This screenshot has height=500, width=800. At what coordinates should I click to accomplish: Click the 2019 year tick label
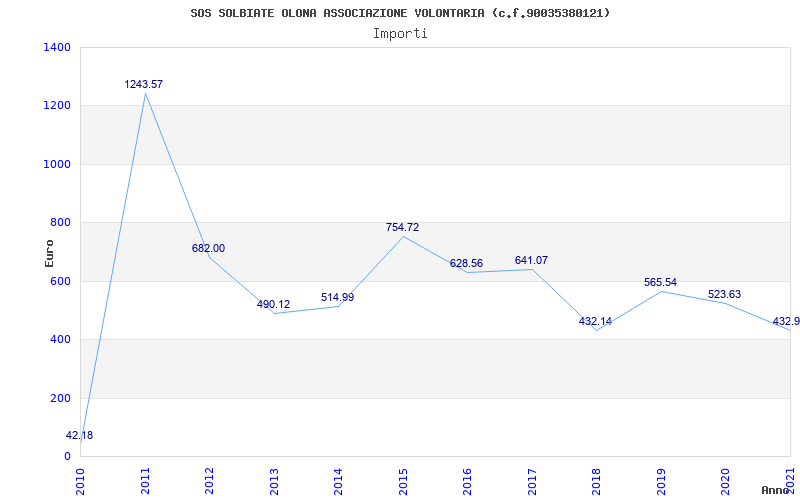(x=661, y=481)
